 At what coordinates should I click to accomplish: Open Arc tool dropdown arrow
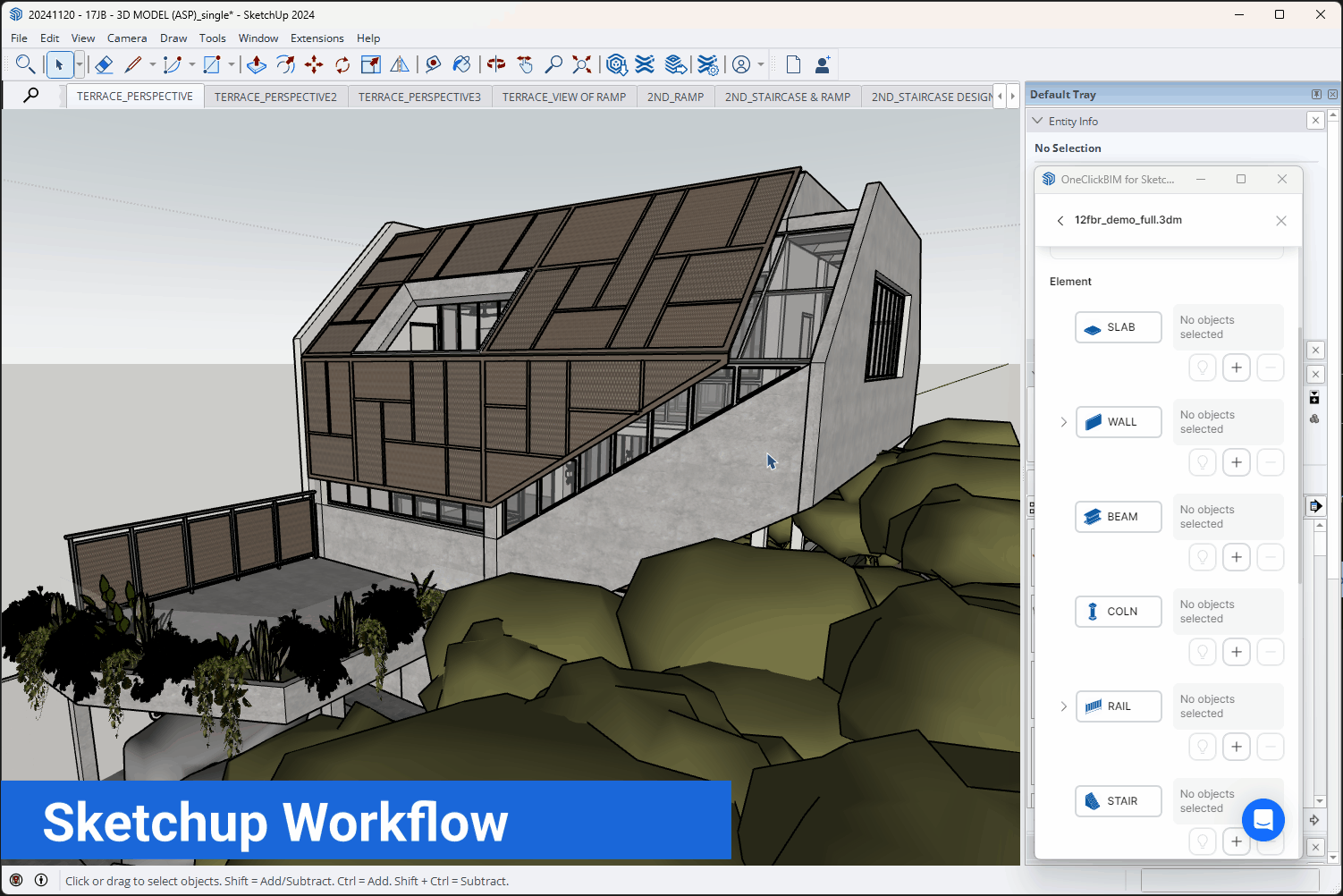pos(191,64)
